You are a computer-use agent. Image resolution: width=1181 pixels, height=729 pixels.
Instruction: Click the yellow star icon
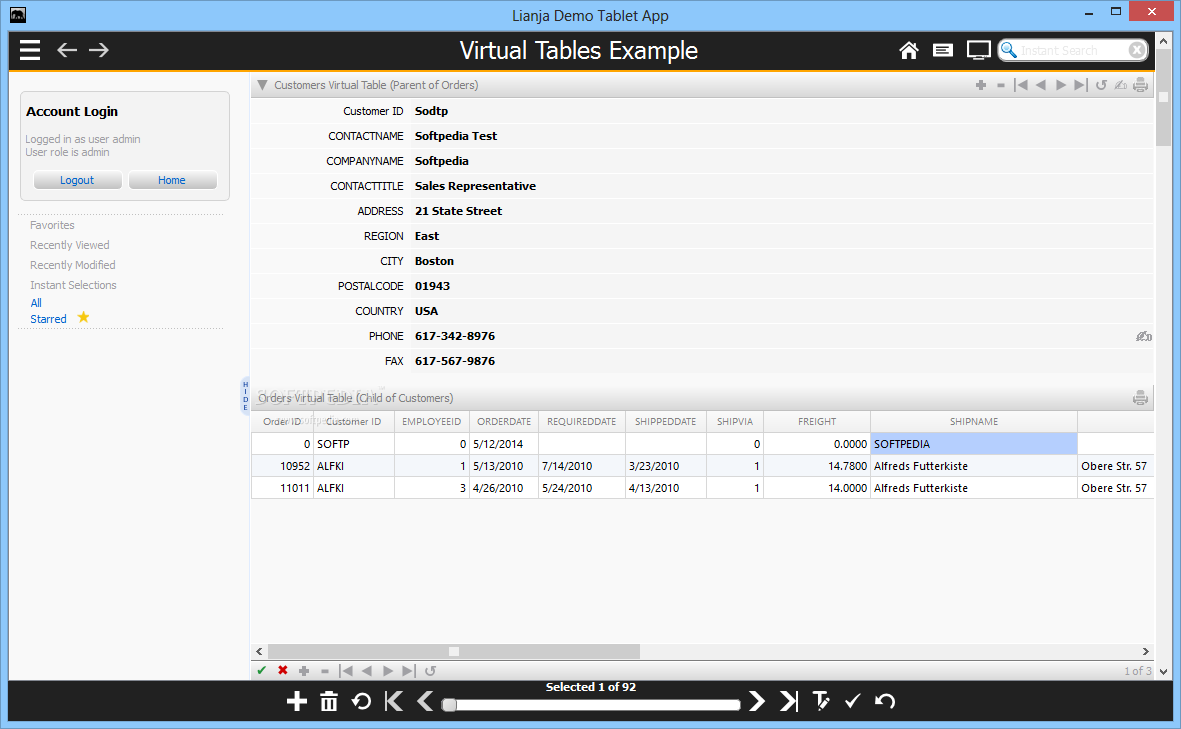pos(83,317)
